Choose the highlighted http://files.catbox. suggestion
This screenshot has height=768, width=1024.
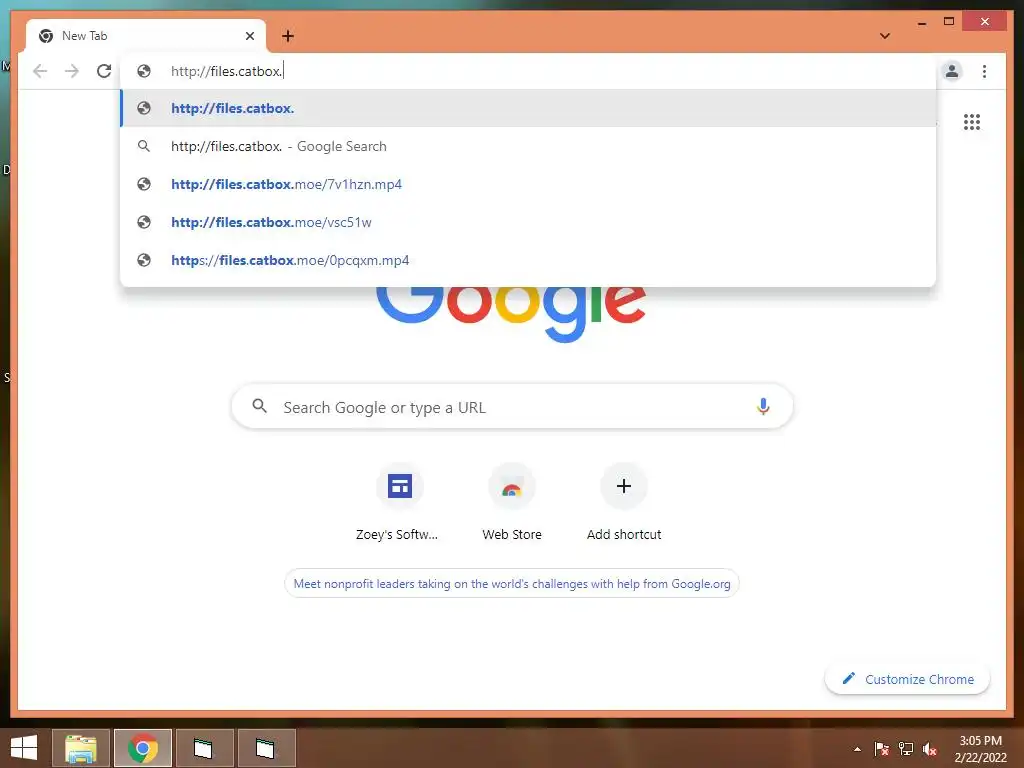coord(528,108)
